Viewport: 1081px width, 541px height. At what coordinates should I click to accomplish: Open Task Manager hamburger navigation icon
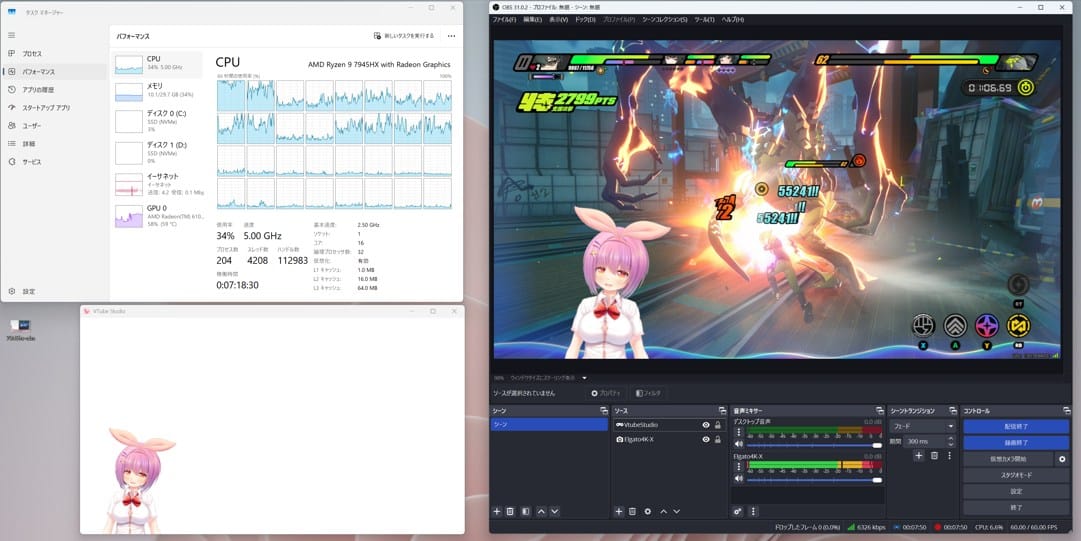pyautogui.click(x=11, y=35)
